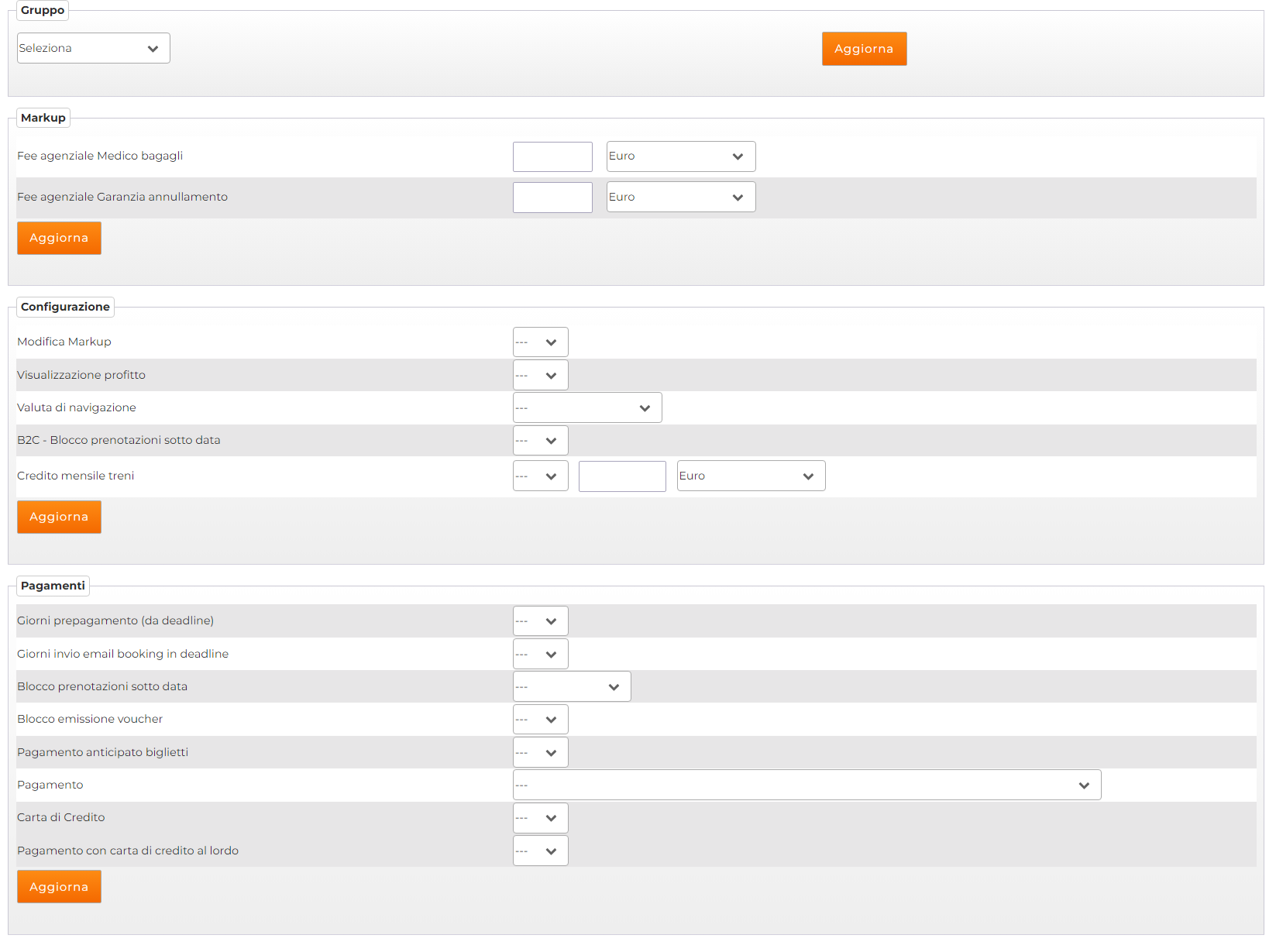Viewport: 1276px width, 952px height.
Task: Click the 'Pagamenti' section heading
Action: pos(53,586)
